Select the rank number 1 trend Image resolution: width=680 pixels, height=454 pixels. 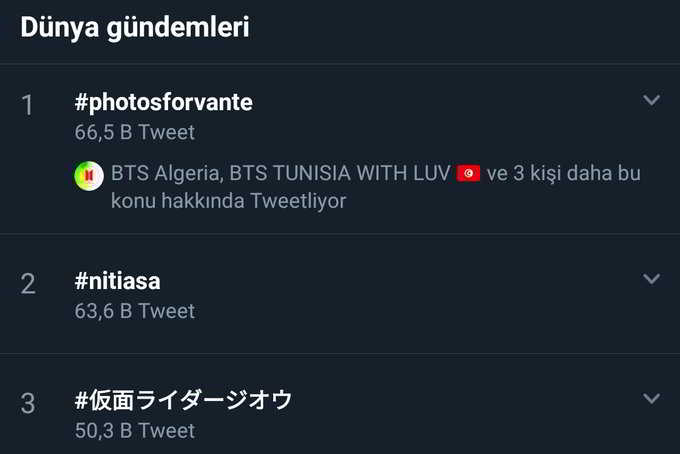tap(28, 106)
